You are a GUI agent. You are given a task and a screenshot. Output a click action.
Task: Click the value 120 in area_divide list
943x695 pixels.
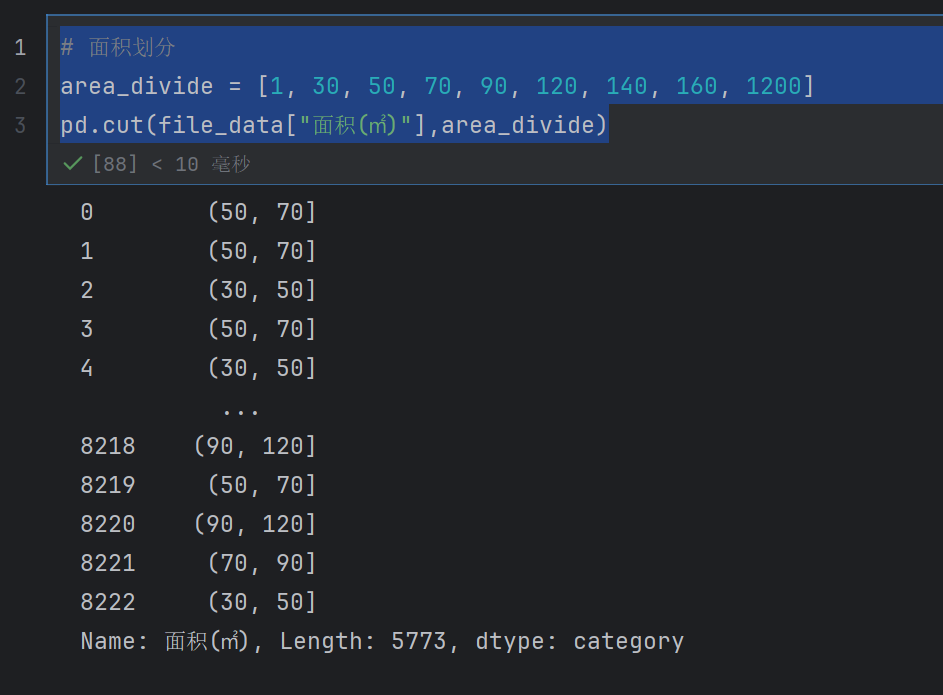click(556, 86)
